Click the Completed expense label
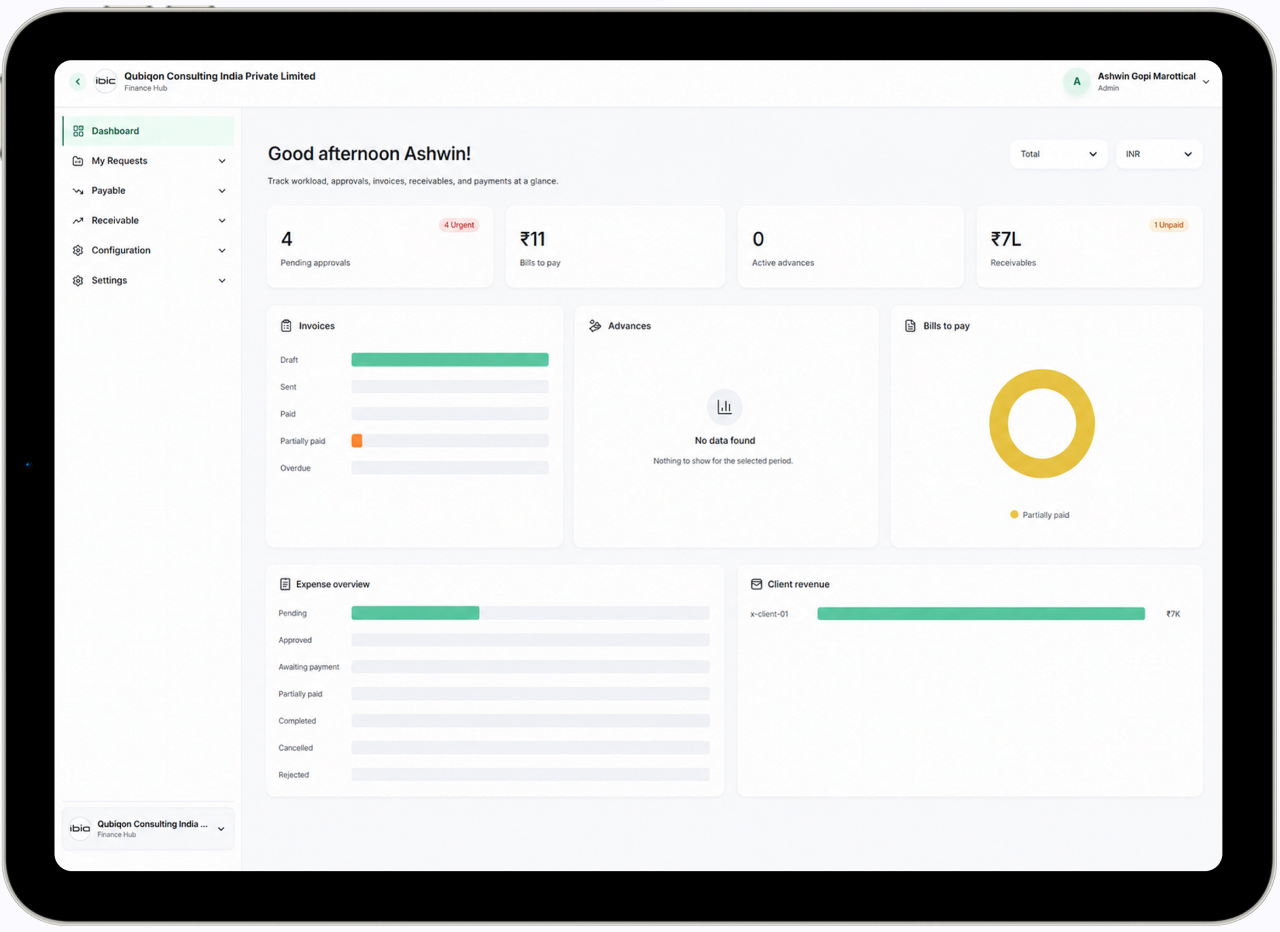1280x932 pixels. point(297,721)
